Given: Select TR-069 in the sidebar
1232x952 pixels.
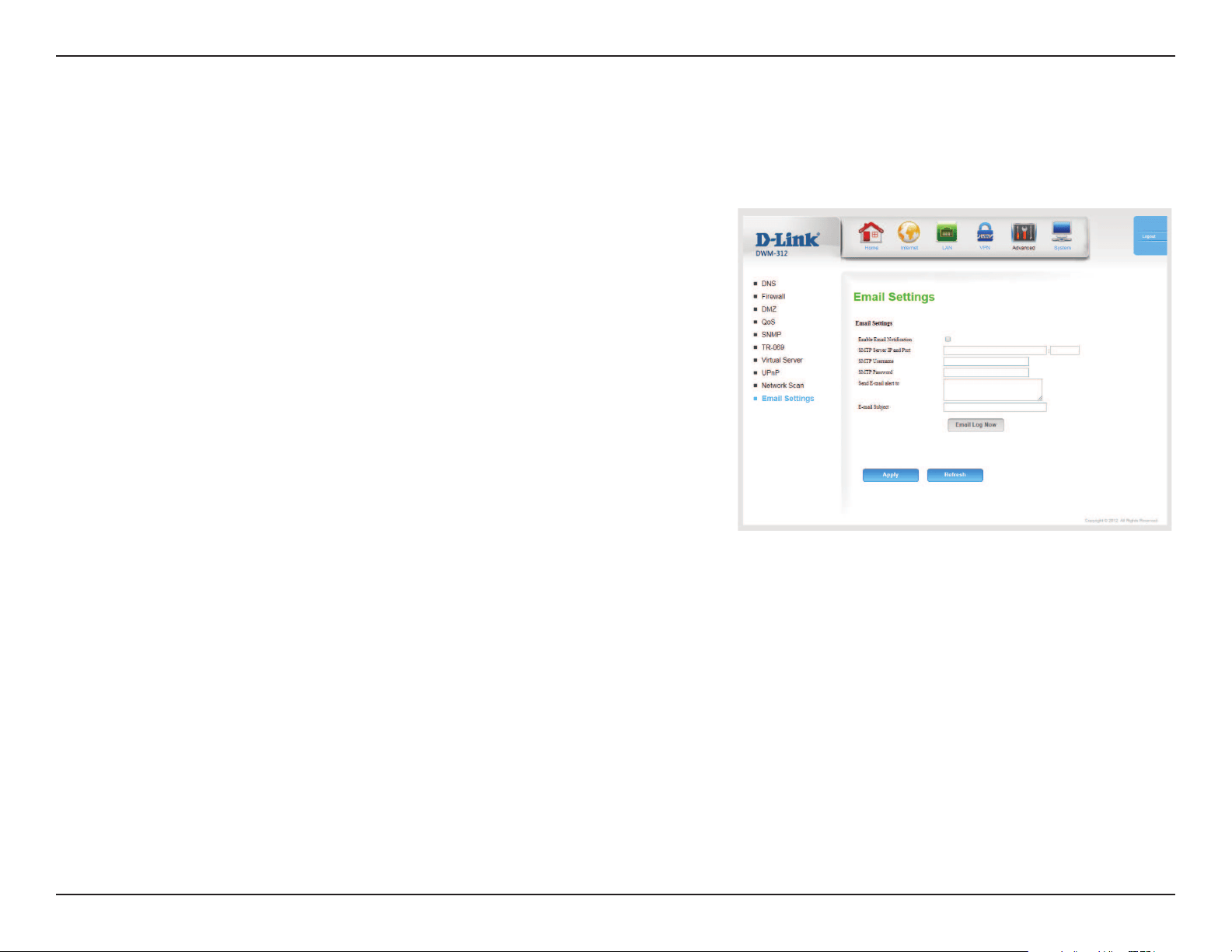Looking at the screenshot, I should tap(773, 347).
